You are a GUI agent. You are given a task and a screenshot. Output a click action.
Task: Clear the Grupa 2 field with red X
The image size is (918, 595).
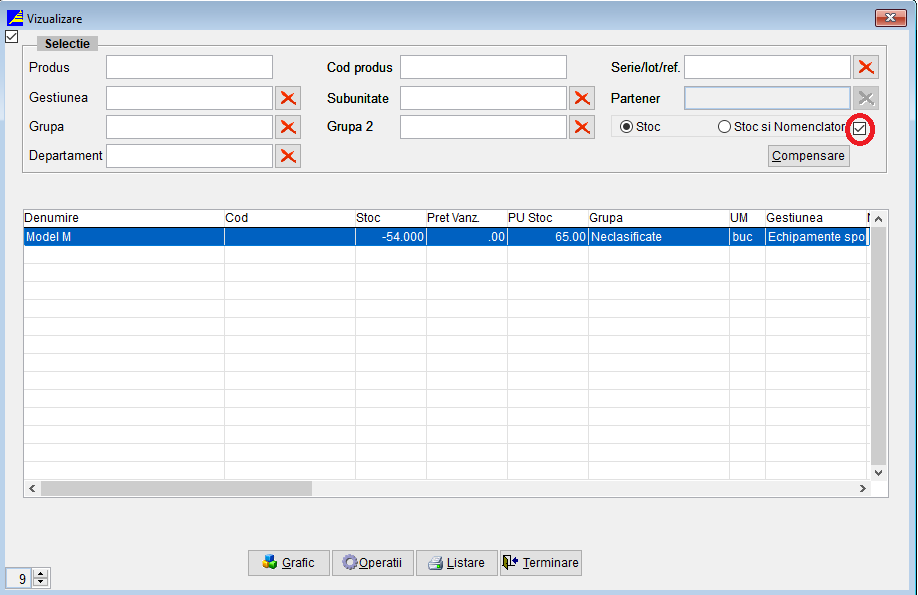(582, 127)
